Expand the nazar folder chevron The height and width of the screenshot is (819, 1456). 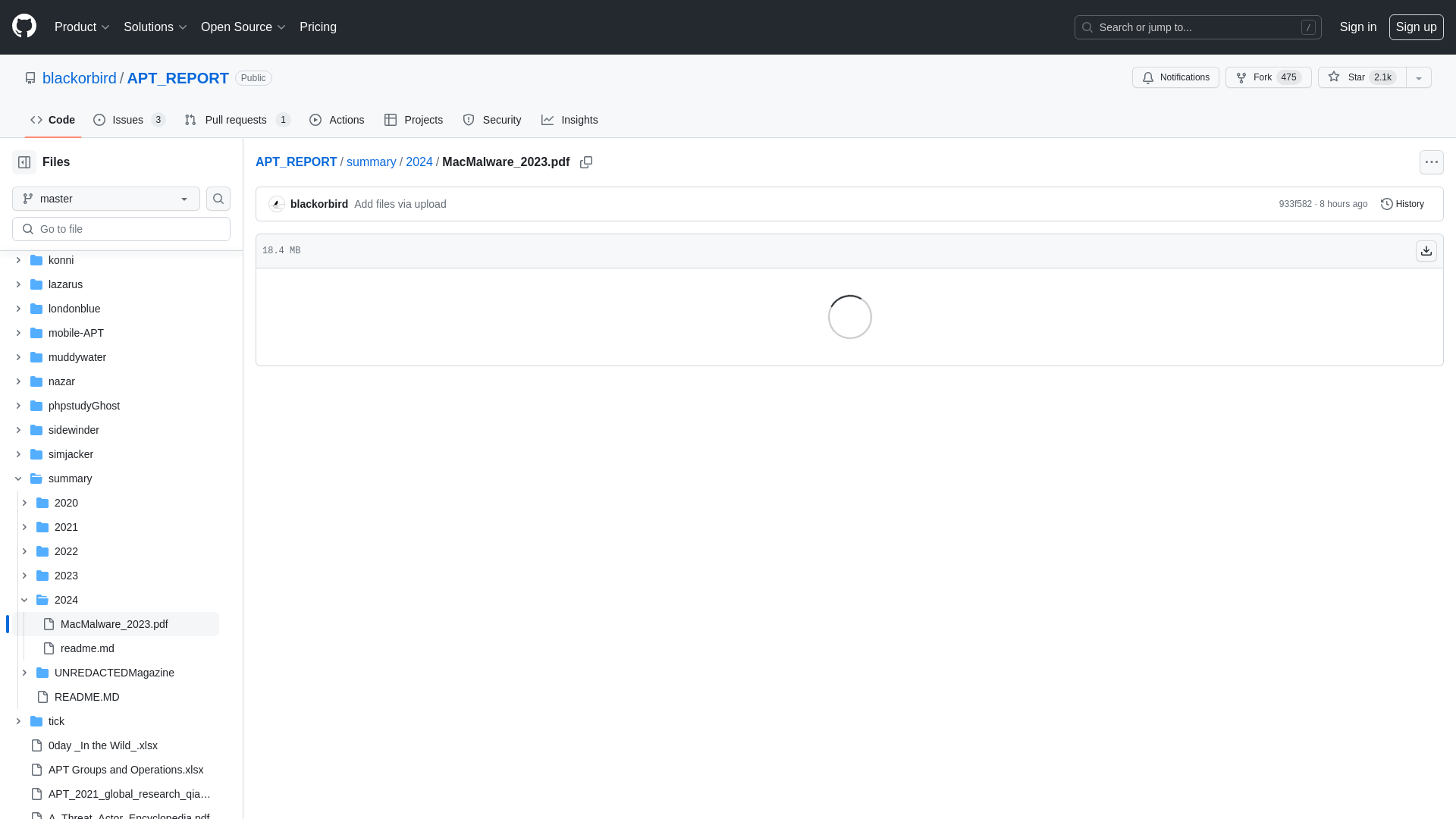(x=18, y=381)
